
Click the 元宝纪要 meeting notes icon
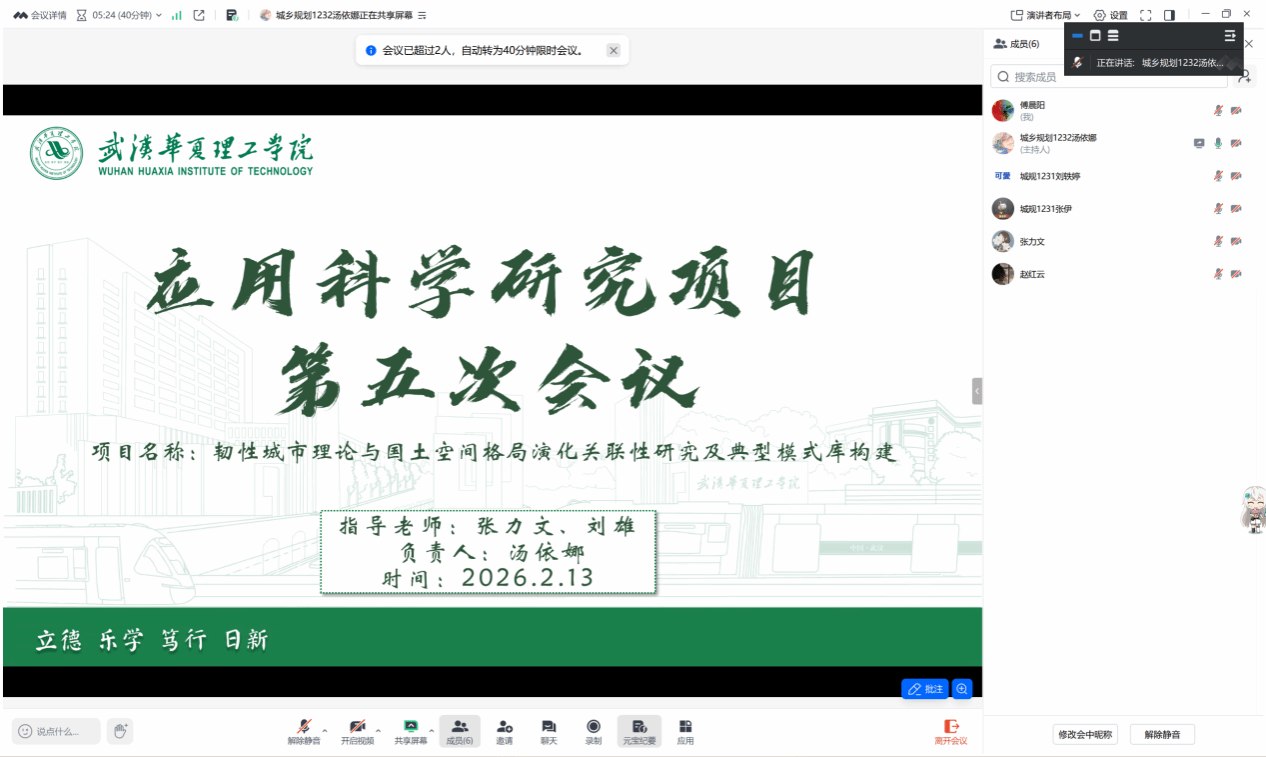639,730
